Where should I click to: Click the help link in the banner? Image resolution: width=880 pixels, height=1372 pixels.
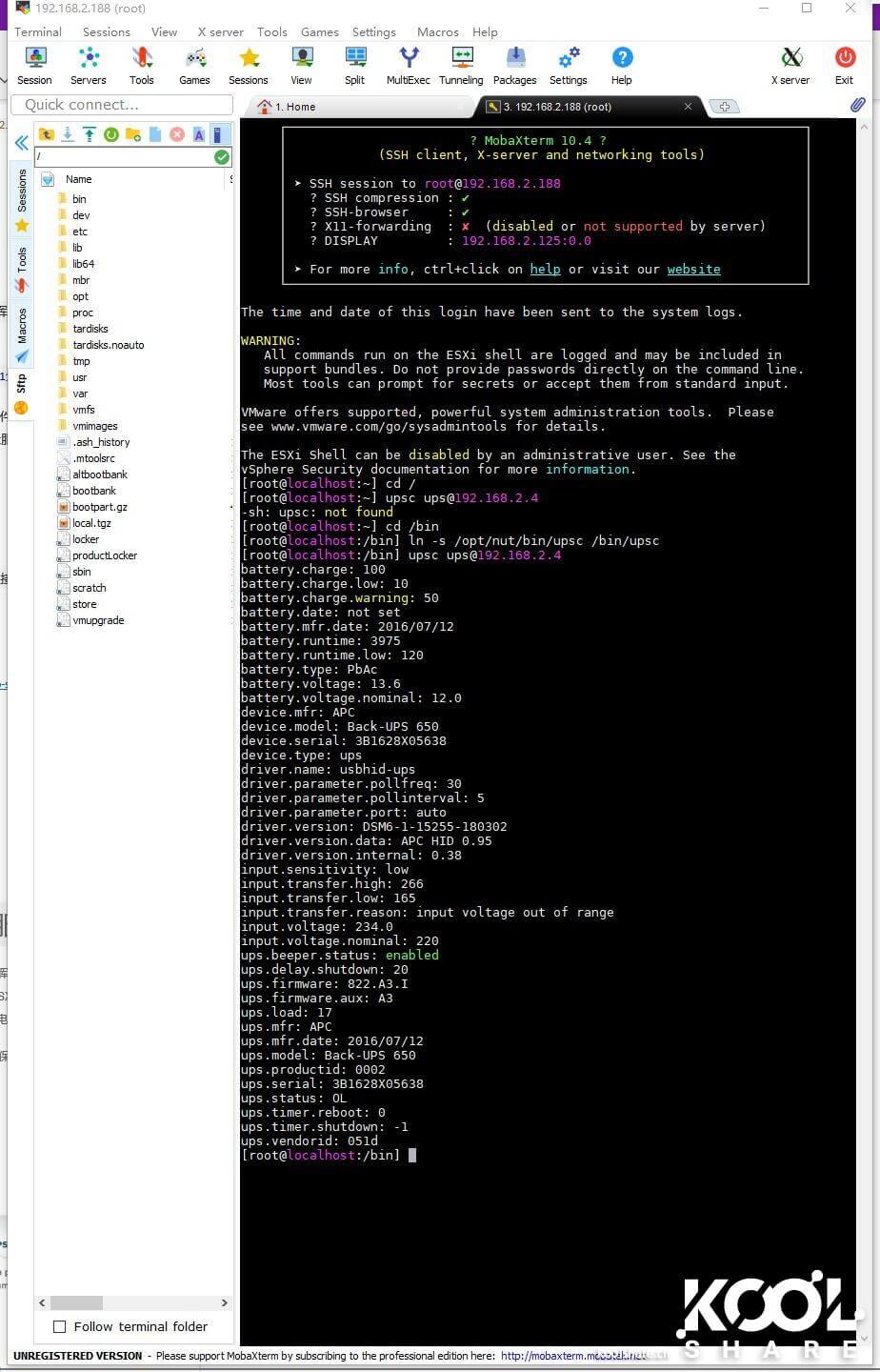pos(545,269)
